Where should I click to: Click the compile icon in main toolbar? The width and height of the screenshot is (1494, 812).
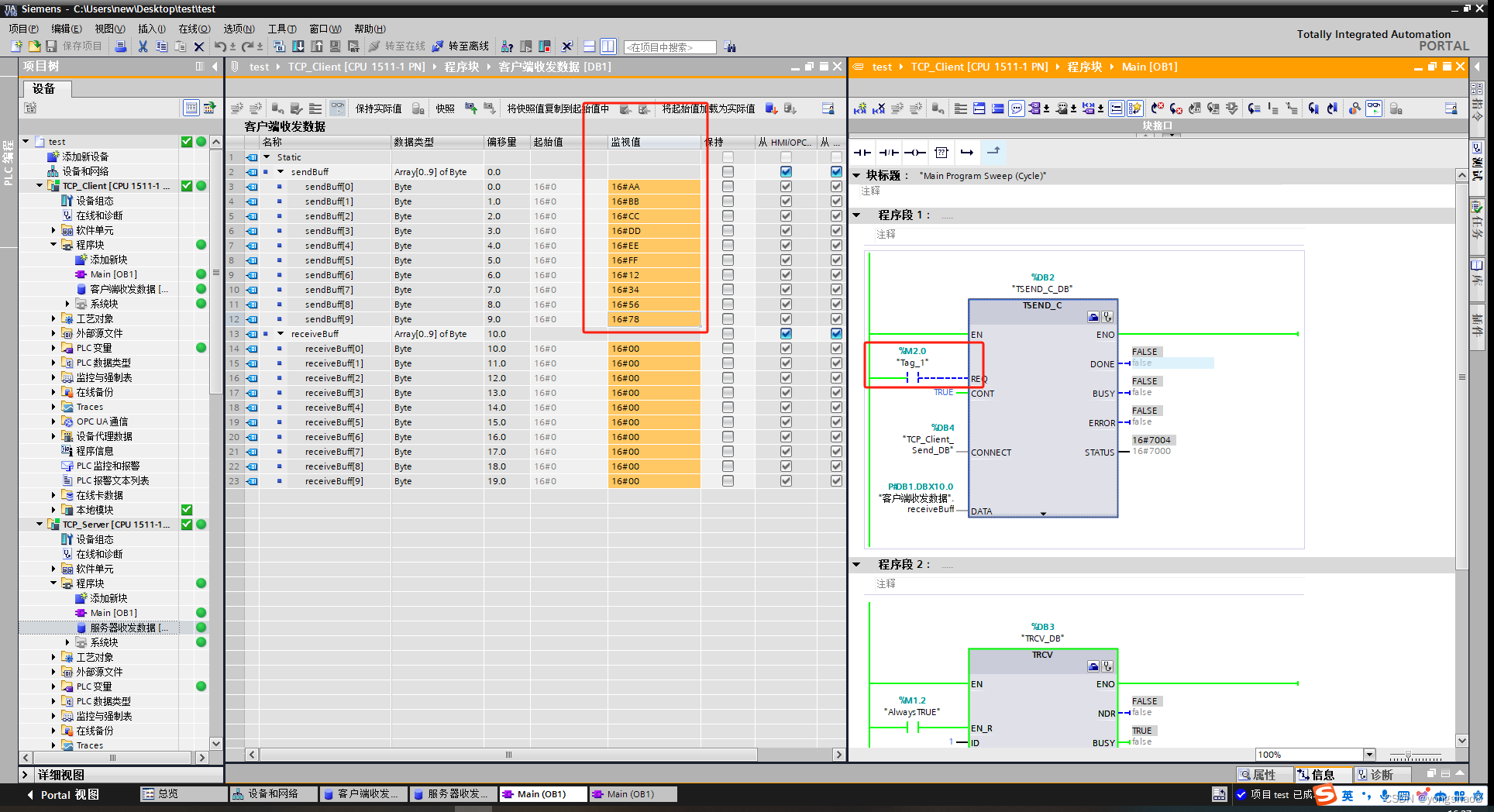pos(279,46)
